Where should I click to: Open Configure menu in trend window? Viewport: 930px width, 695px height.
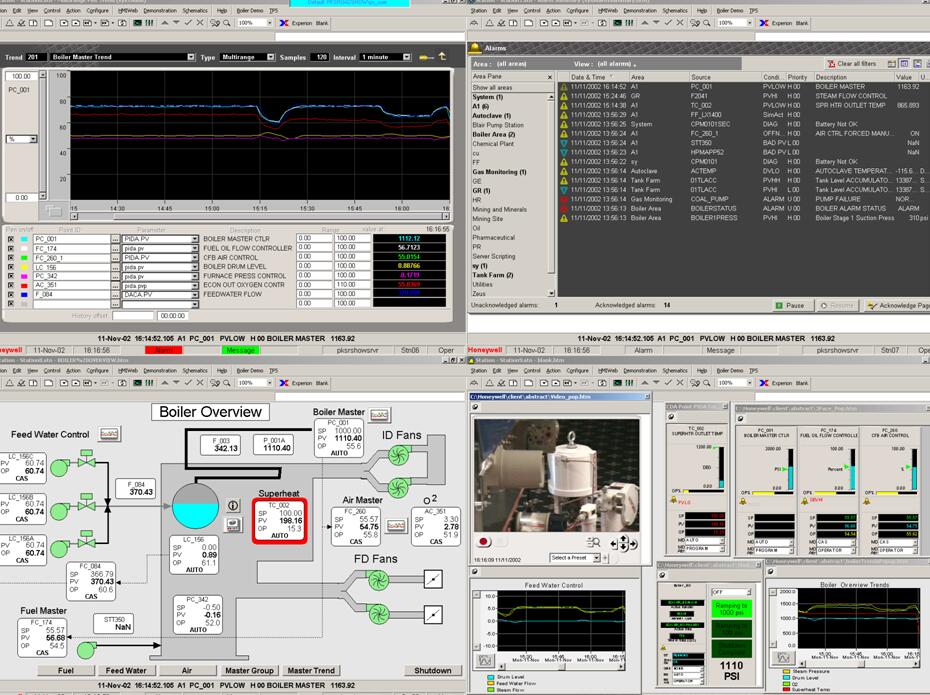97,11
